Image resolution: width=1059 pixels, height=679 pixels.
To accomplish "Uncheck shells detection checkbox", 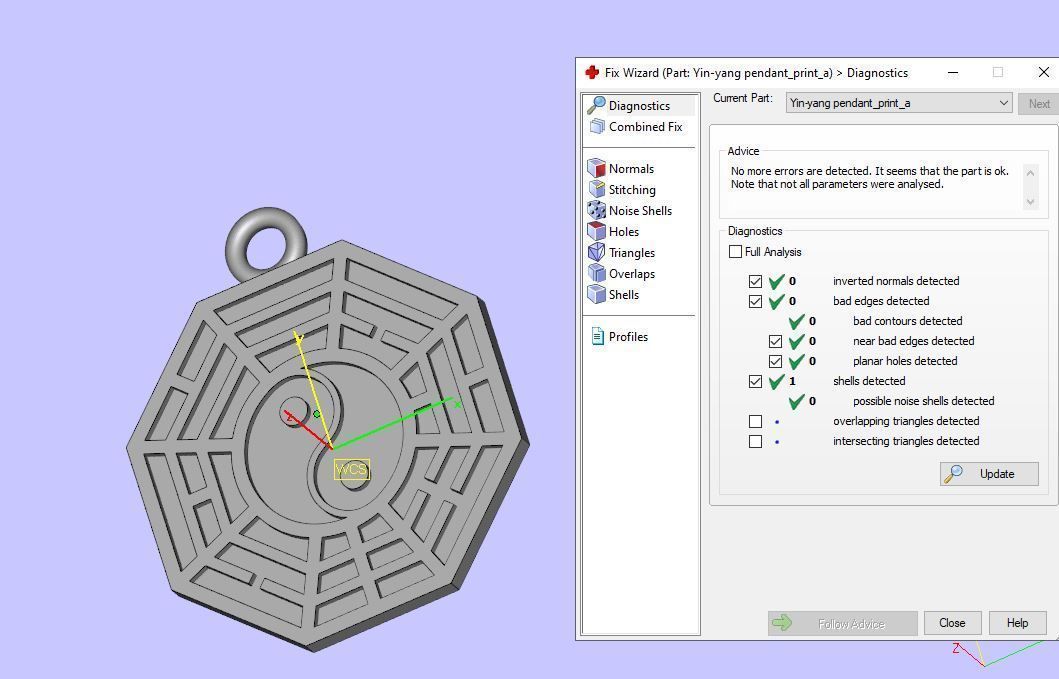I will (755, 381).
